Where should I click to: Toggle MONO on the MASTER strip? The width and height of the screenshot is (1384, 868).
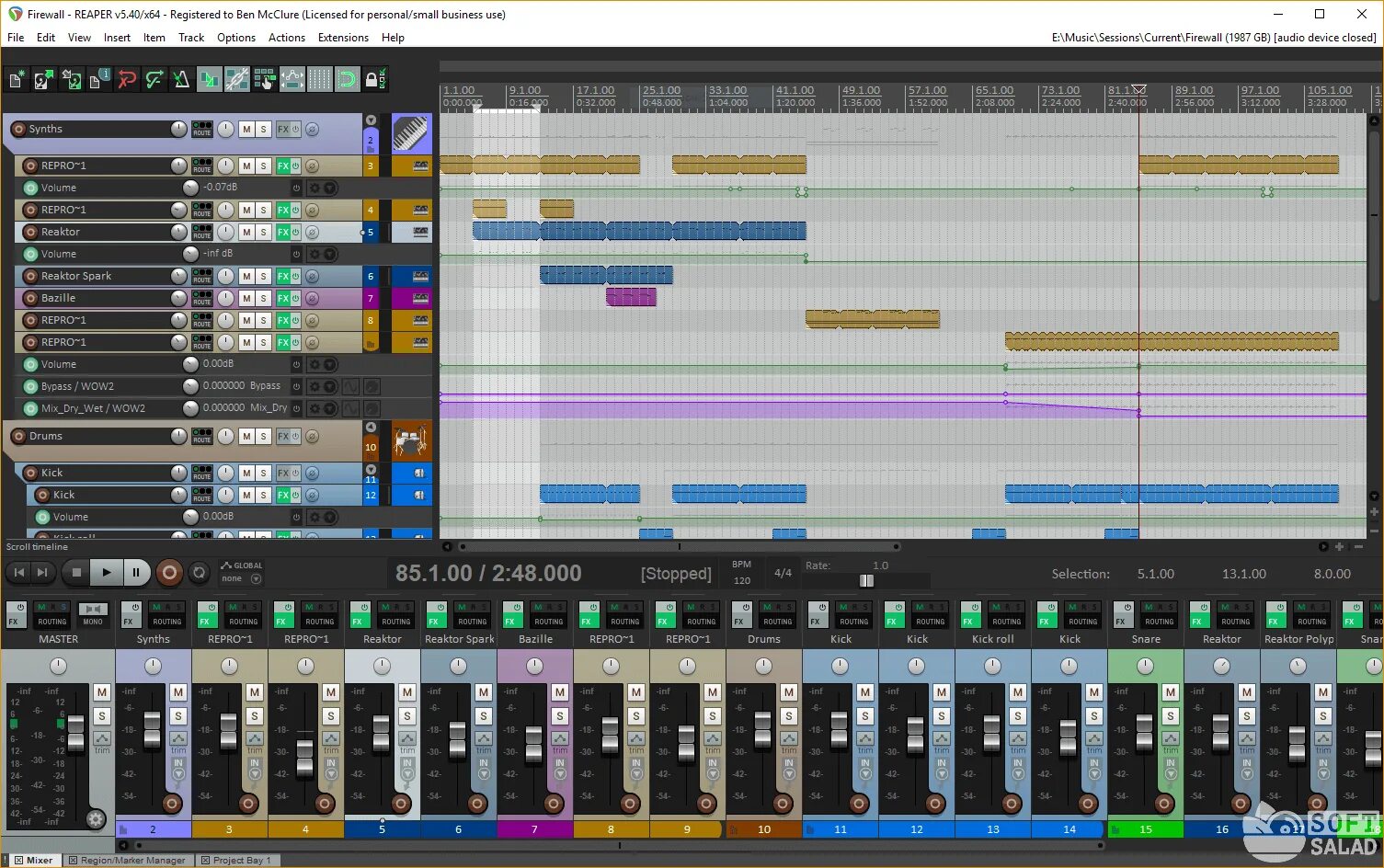click(x=92, y=617)
